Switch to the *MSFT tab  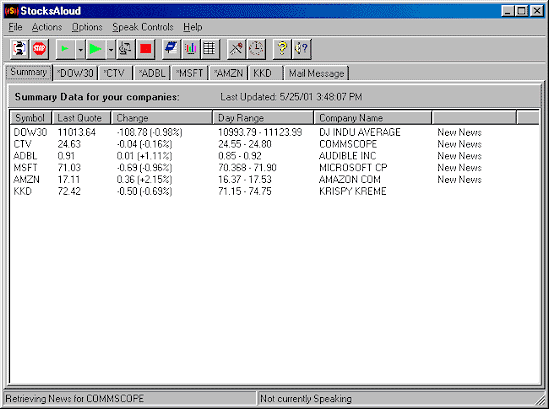click(190, 73)
